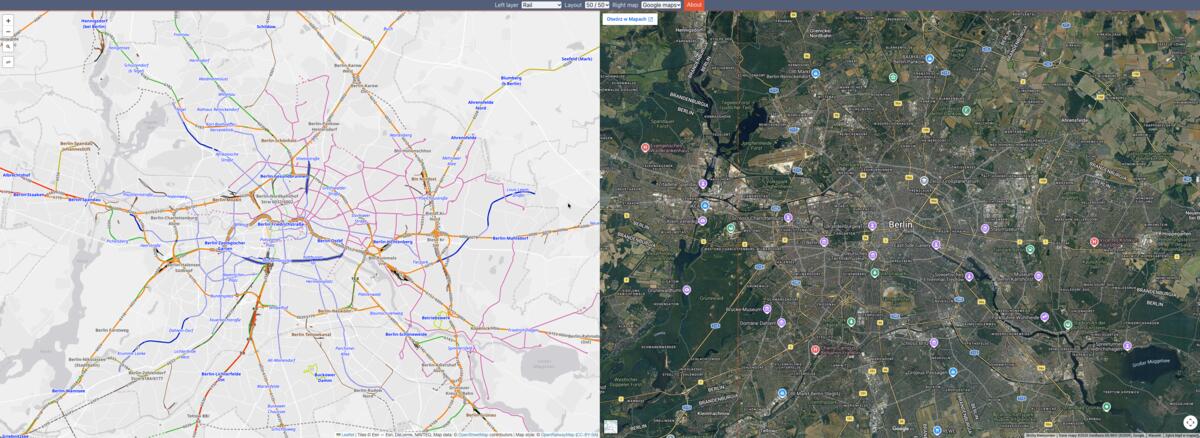
Task: Click the Berlin-Lichterfelde Ost station label
Action: click(x=221, y=375)
